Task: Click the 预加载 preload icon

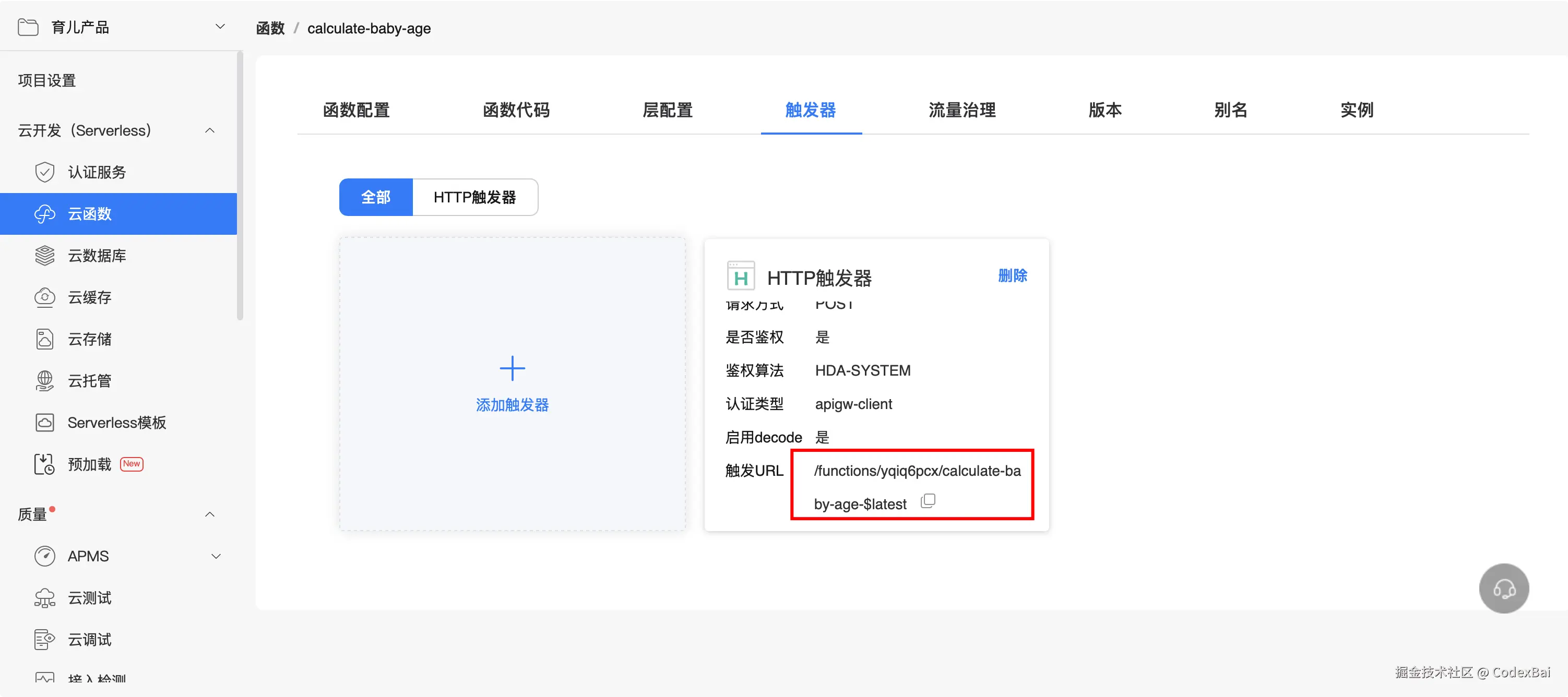Action: [x=44, y=464]
